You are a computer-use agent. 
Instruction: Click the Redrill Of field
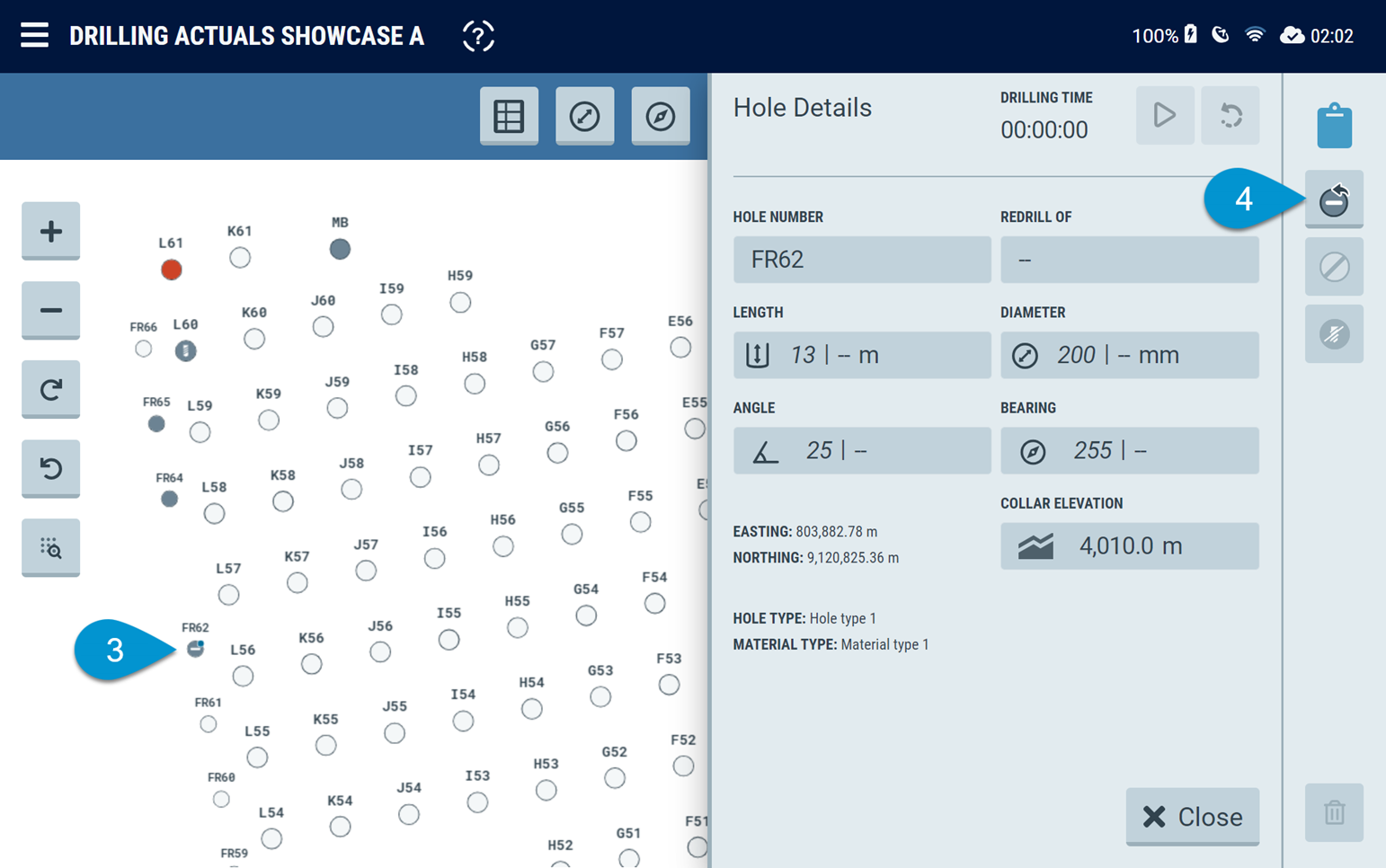pos(1130,260)
